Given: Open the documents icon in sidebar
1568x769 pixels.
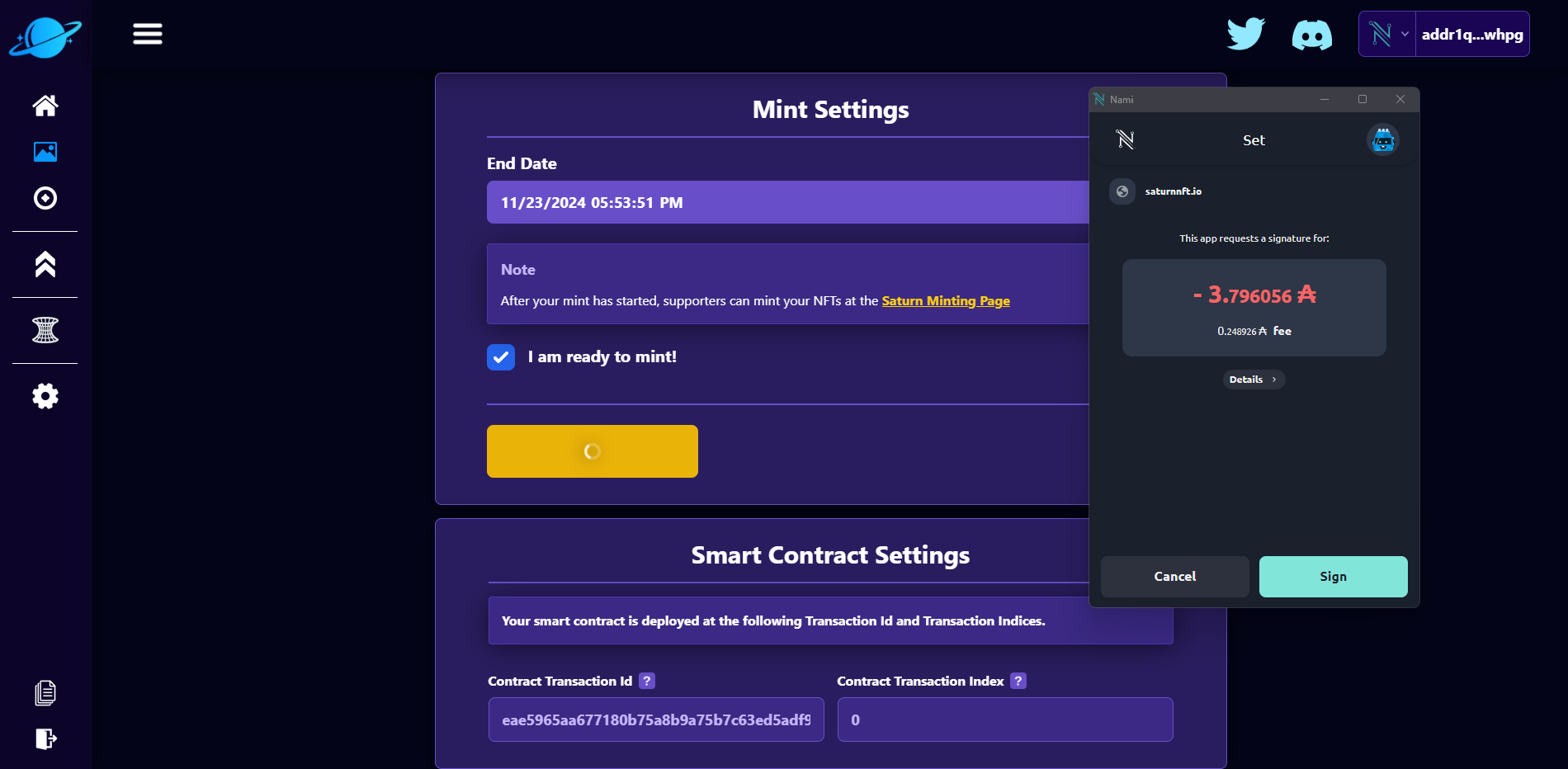Looking at the screenshot, I should (x=45, y=693).
